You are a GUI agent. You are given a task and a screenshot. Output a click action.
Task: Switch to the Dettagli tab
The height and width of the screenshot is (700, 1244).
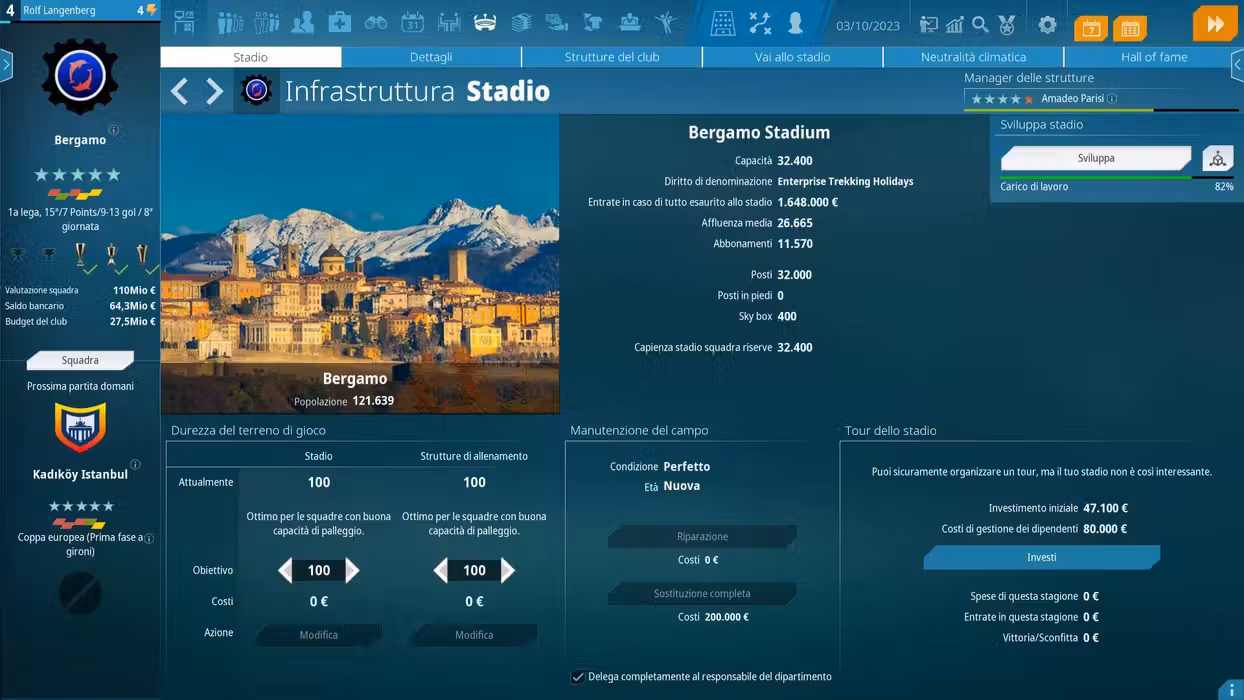coord(431,57)
